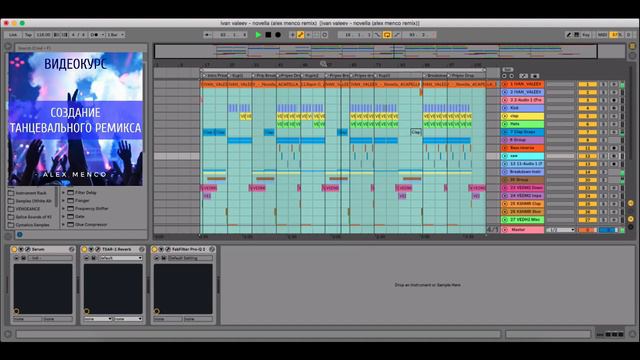Solo the clap track
Image resolution: width=640 pixels, height=360 pixels.
coord(603,116)
